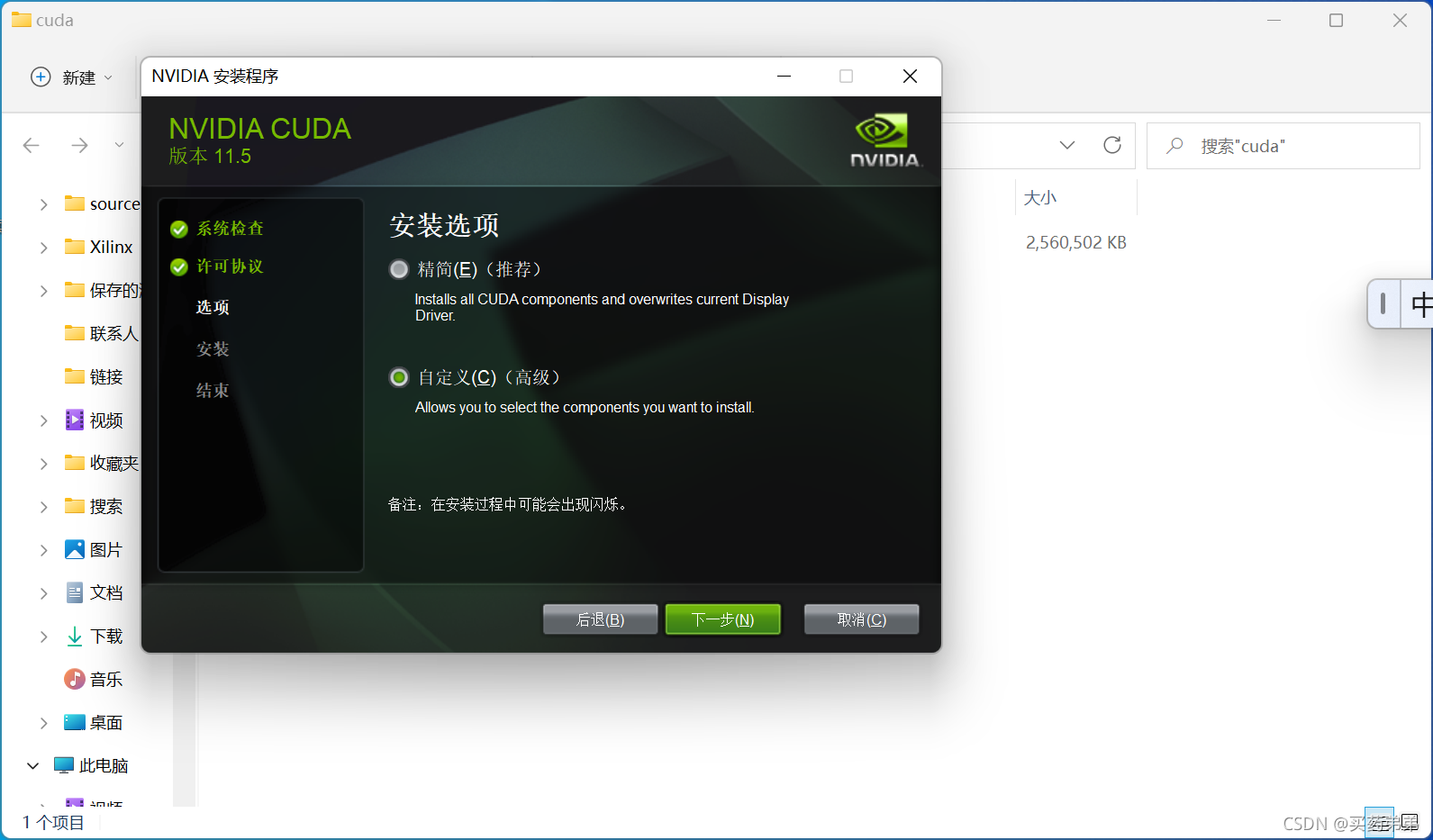
Task: Click the 取消(C) cancel button in installer
Action: click(x=861, y=619)
